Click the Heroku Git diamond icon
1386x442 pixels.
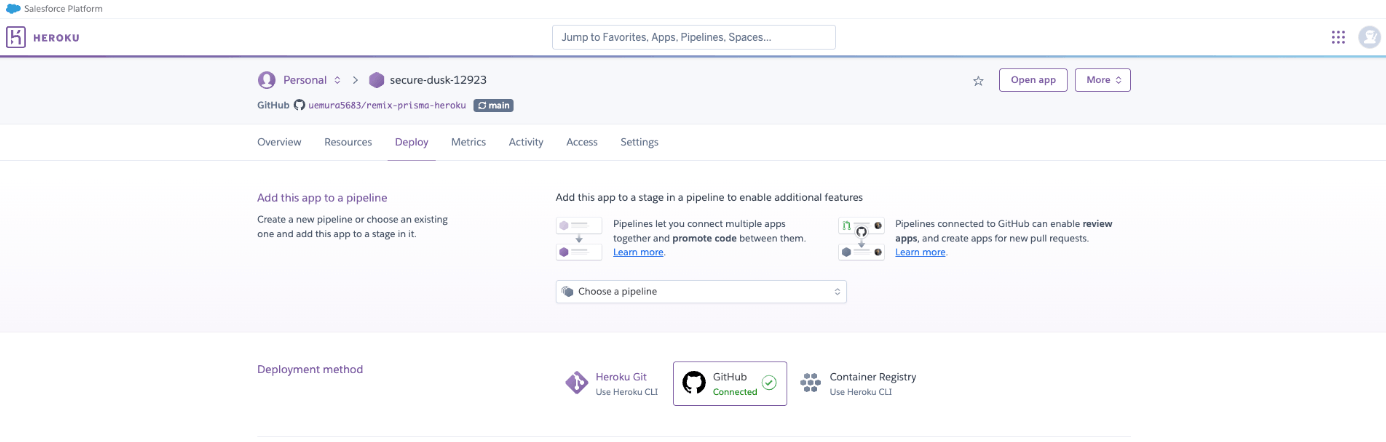pos(577,383)
